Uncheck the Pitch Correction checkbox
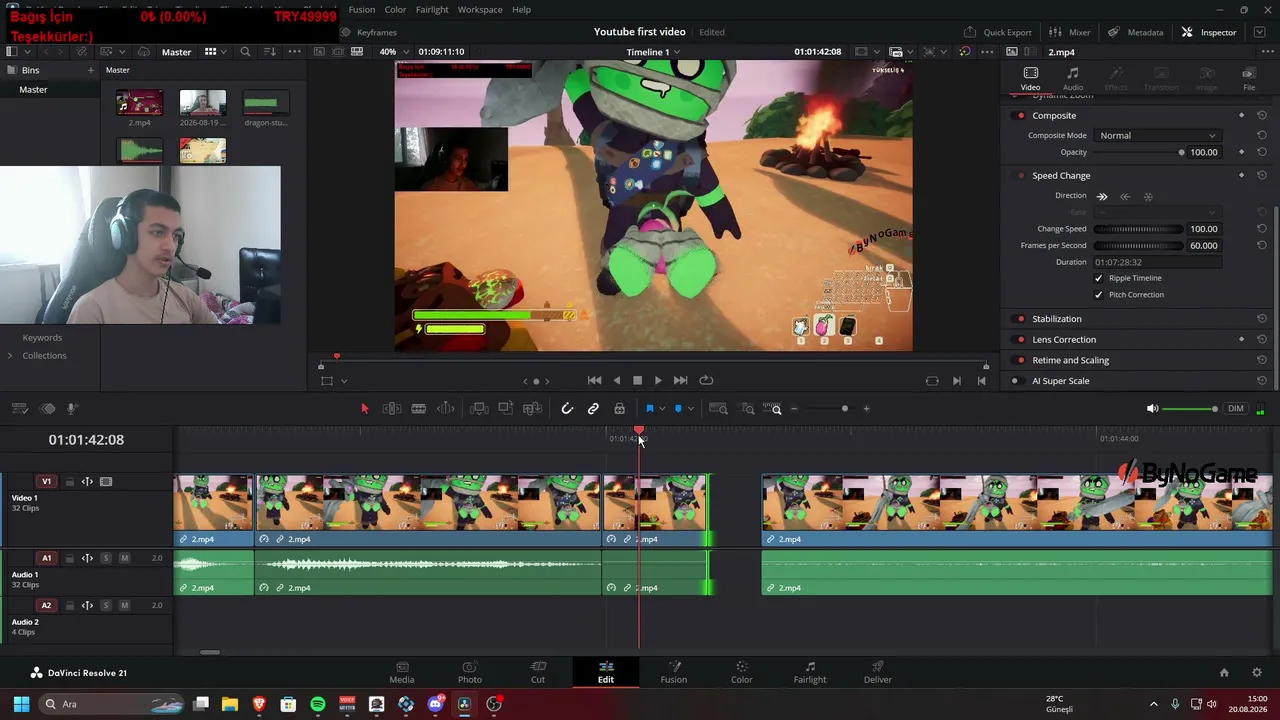The height and width of the screenshot is (720, 1280). point(1099,295)
